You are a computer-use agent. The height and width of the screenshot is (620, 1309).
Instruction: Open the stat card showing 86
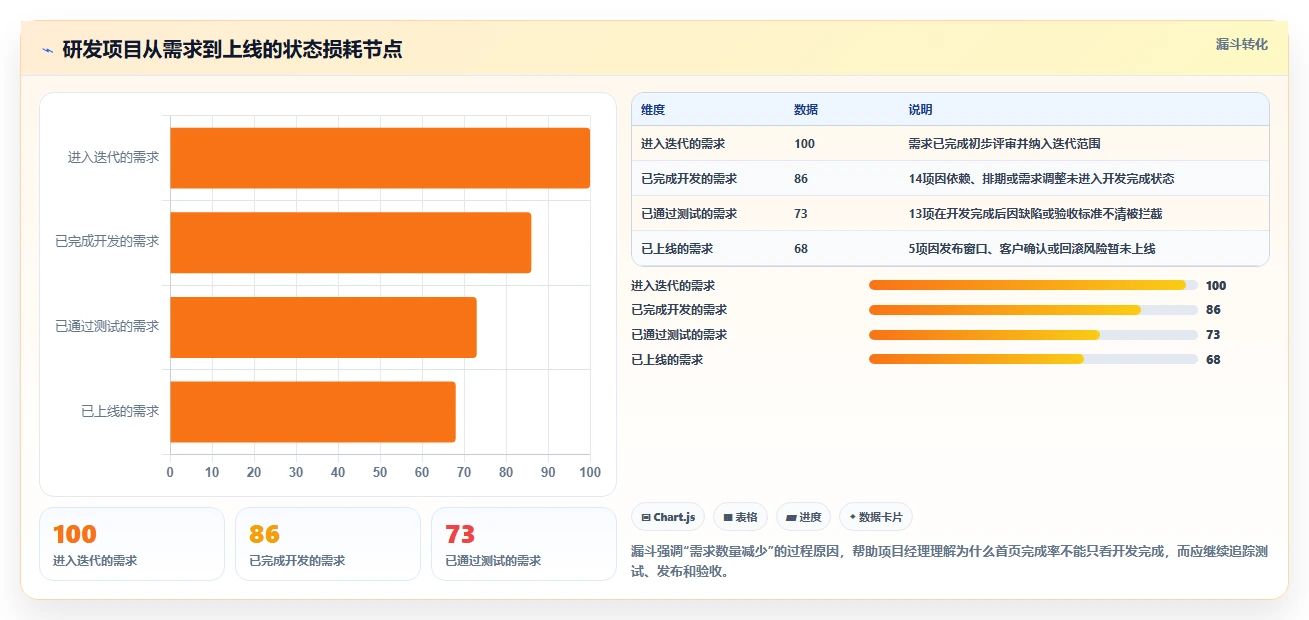pos(328,544)
